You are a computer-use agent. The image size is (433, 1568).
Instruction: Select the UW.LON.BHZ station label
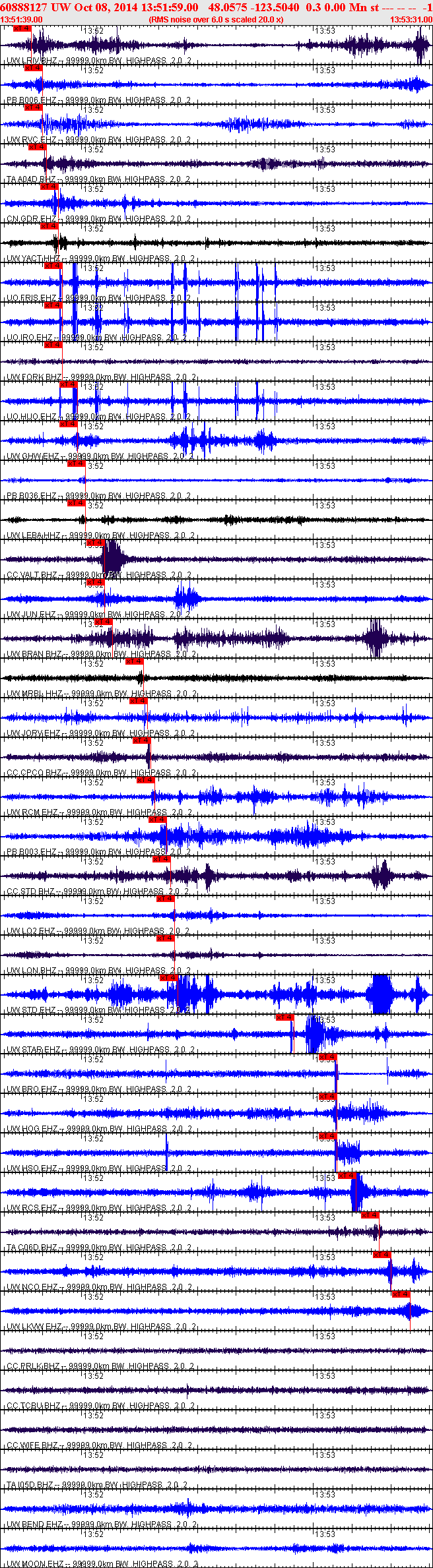pos(32,971)
